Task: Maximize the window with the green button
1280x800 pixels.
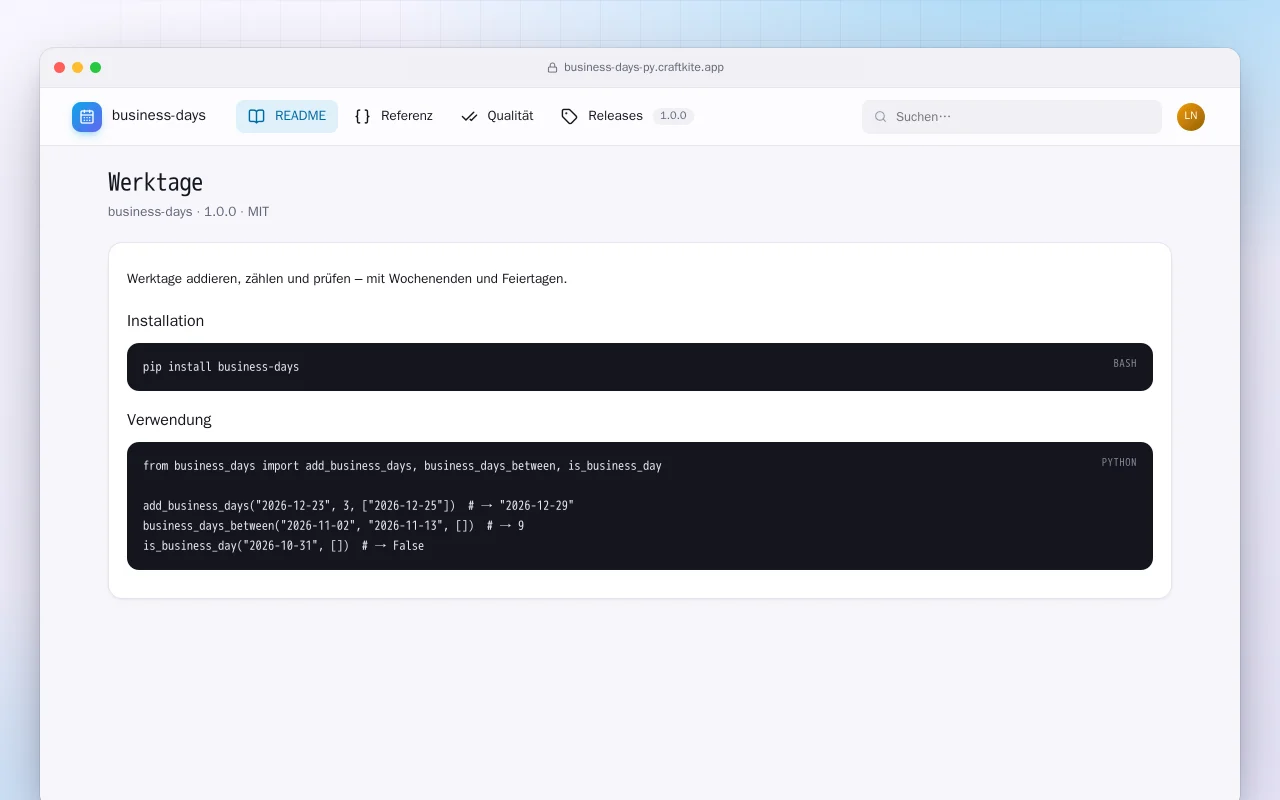Action: coord(96,68)
